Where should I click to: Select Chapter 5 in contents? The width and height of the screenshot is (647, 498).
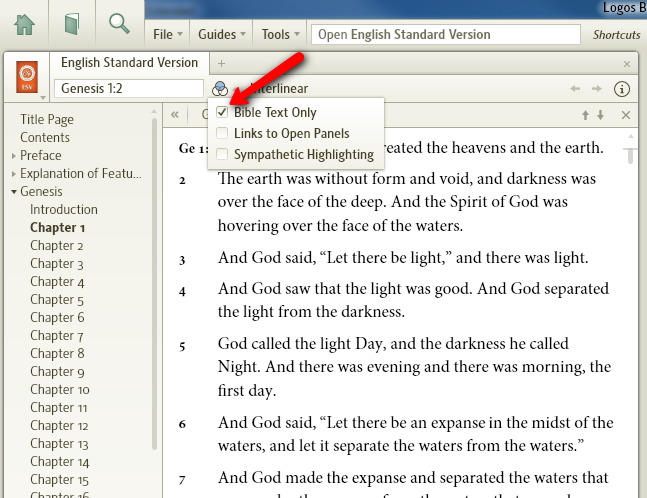[57, 300]
